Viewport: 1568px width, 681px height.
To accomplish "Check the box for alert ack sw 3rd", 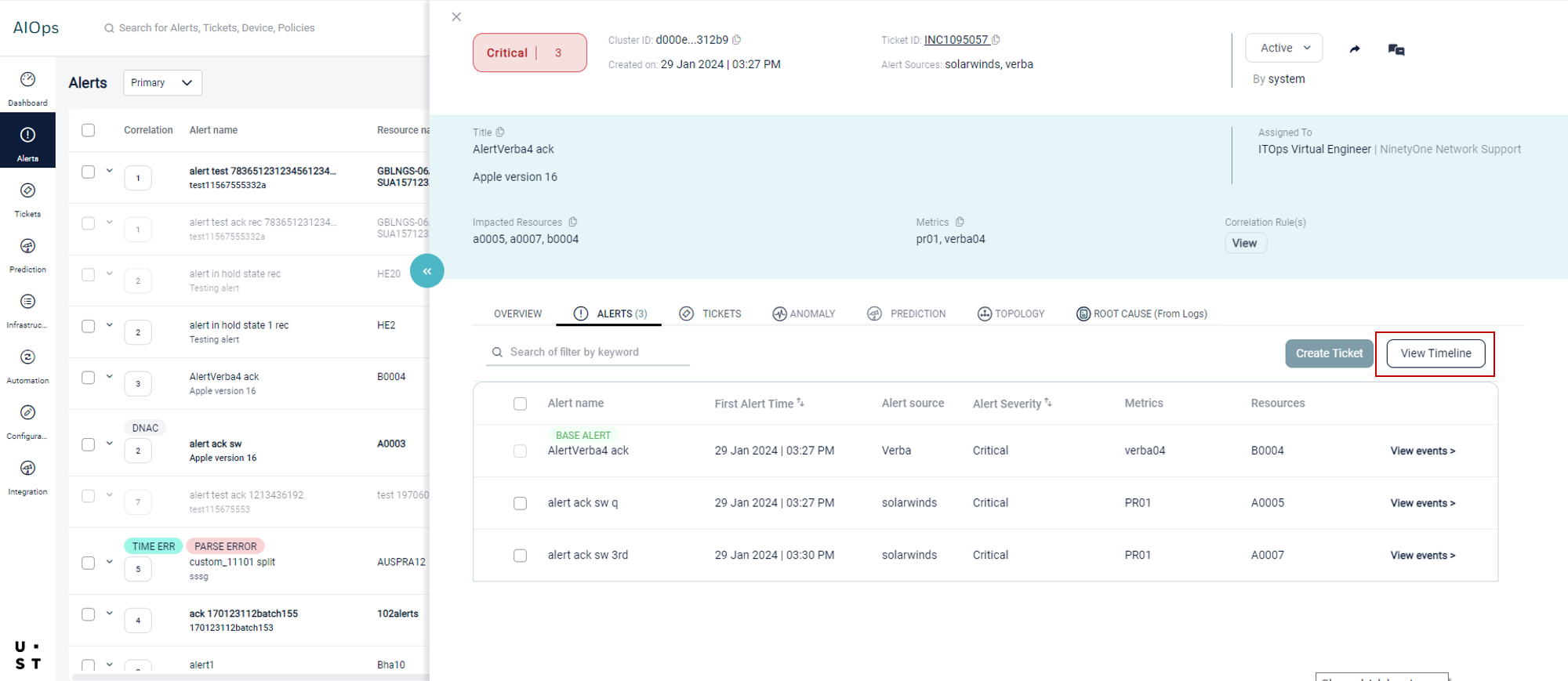I will (x=520, y=556).
